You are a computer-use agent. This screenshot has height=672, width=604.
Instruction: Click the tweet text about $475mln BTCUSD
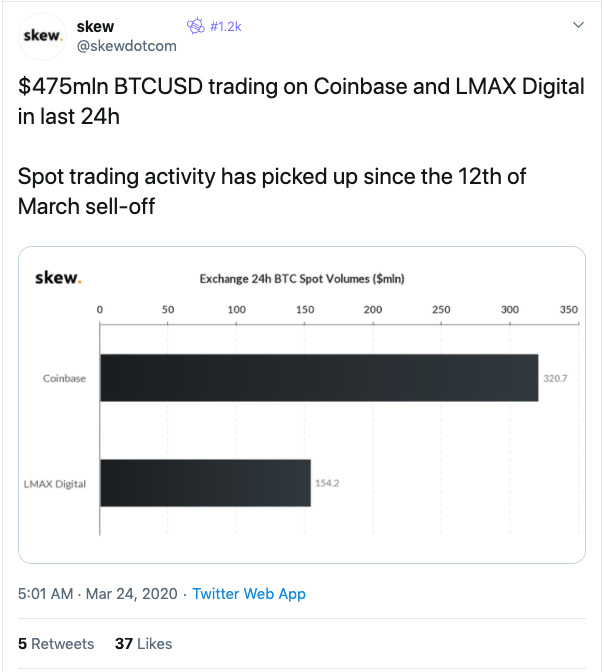301,101
